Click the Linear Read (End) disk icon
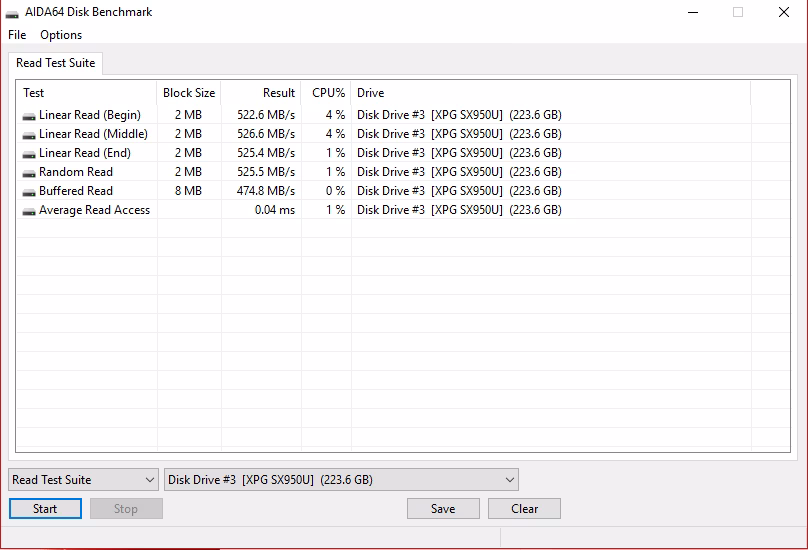This screenshot has height=550, width=808. pyautogui.click(x=29, y=154)
